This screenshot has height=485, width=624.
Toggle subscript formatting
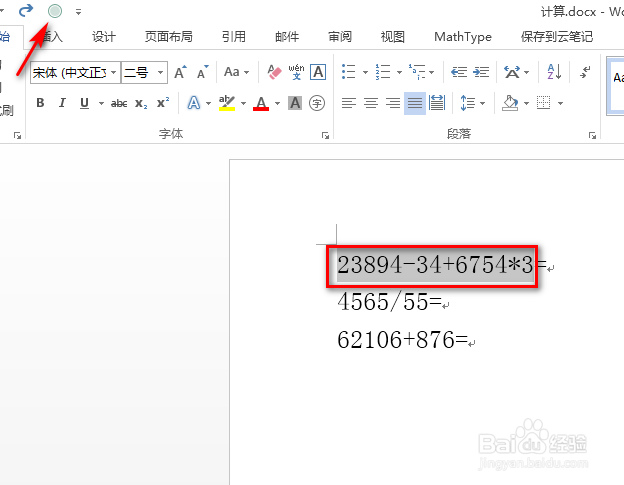pyautogui.click(x=141, y=103)
